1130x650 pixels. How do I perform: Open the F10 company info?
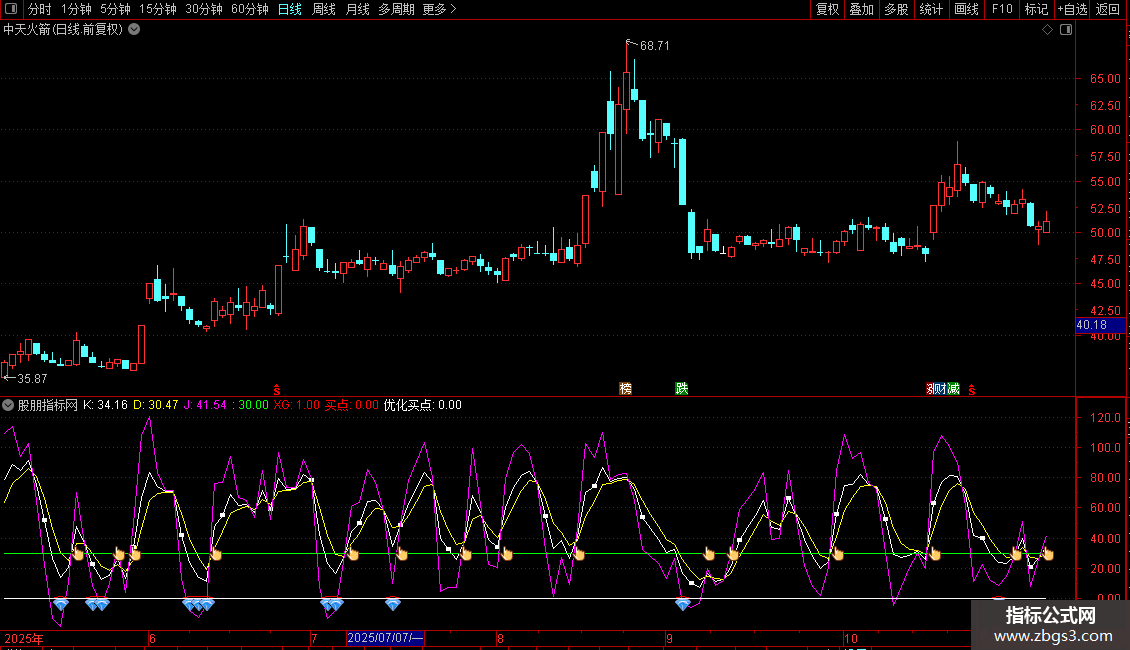(x=1002, y=10)
